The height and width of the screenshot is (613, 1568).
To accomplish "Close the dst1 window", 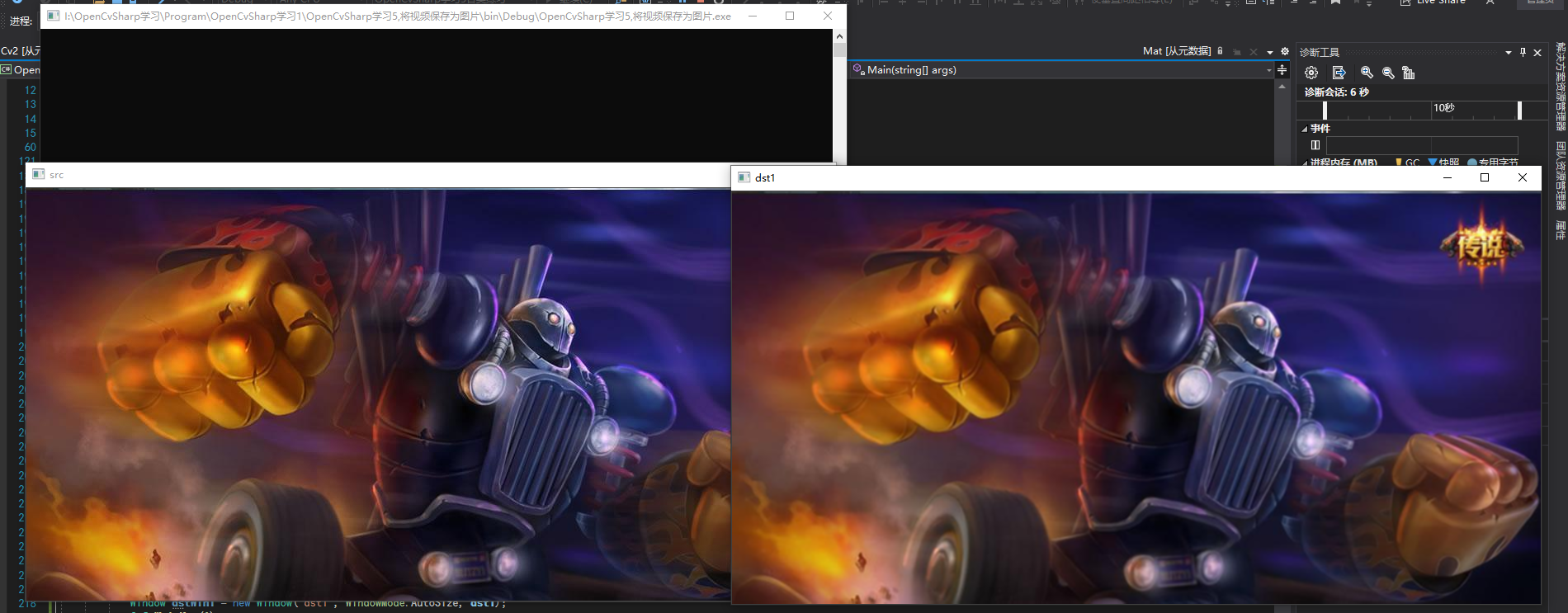I will click(x=1523, y=177).
